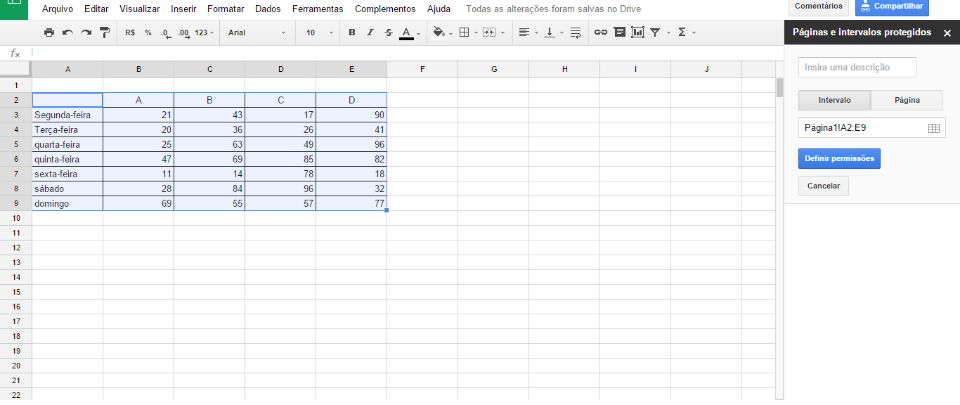
Task: Open the cell fill color picker
Action: [x=440, y=33]
